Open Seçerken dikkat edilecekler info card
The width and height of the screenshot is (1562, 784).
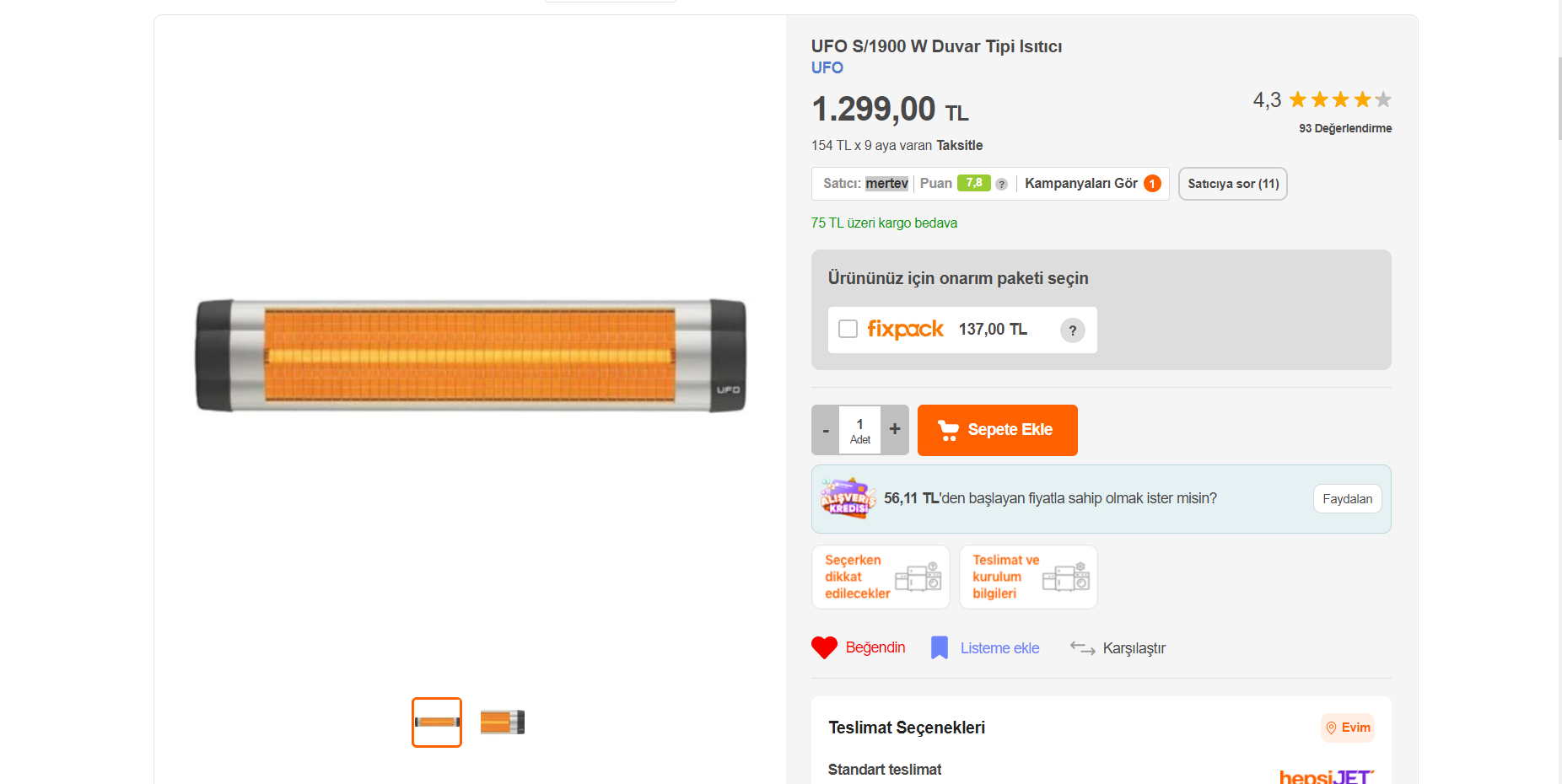881,577
